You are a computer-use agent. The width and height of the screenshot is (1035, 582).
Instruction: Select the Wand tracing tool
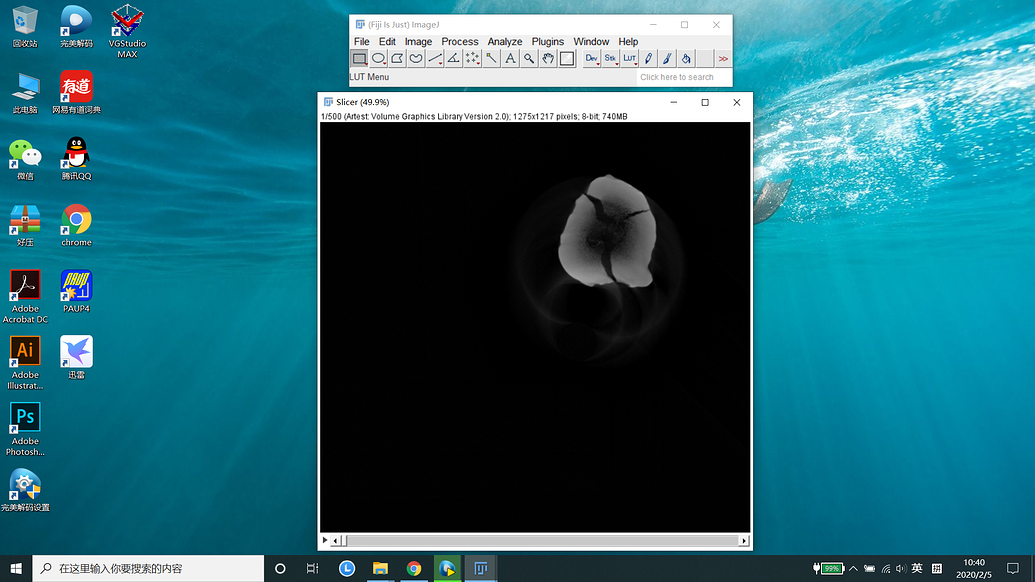pos(491,59)
